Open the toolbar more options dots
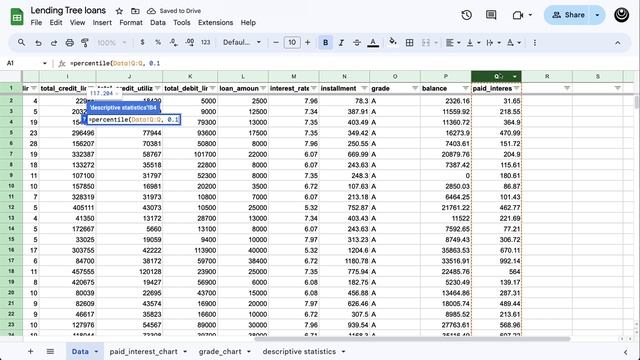 coord(535,42)
